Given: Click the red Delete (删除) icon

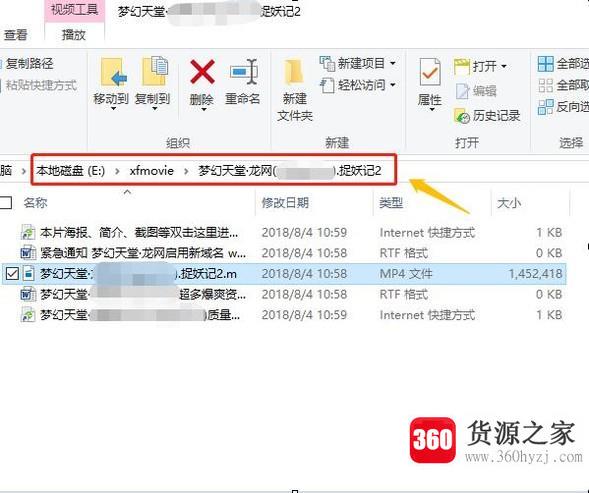Looking at the screenshot, I should [202, 72].
